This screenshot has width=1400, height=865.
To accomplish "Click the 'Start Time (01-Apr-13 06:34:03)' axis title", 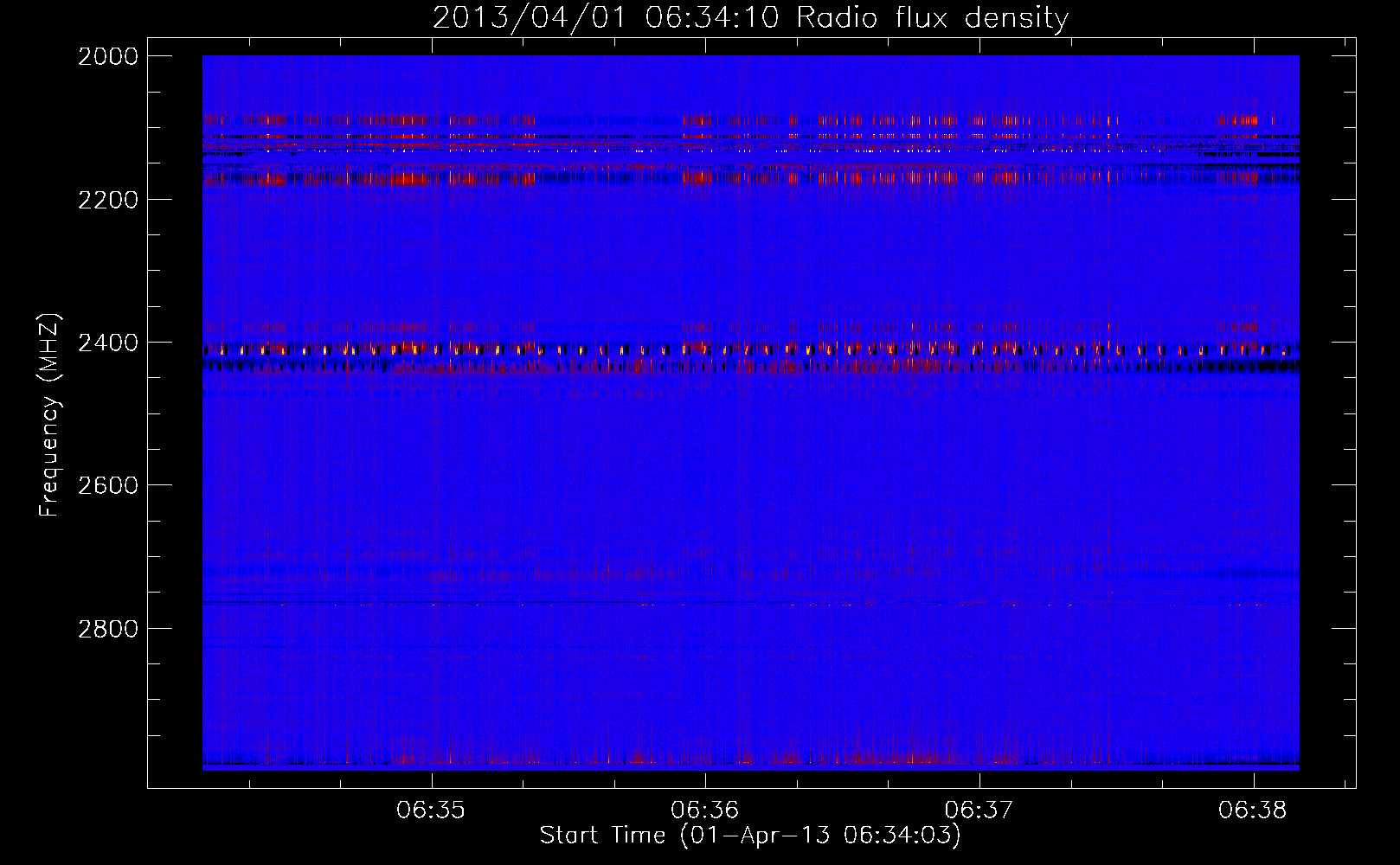I will pos(750,836).
